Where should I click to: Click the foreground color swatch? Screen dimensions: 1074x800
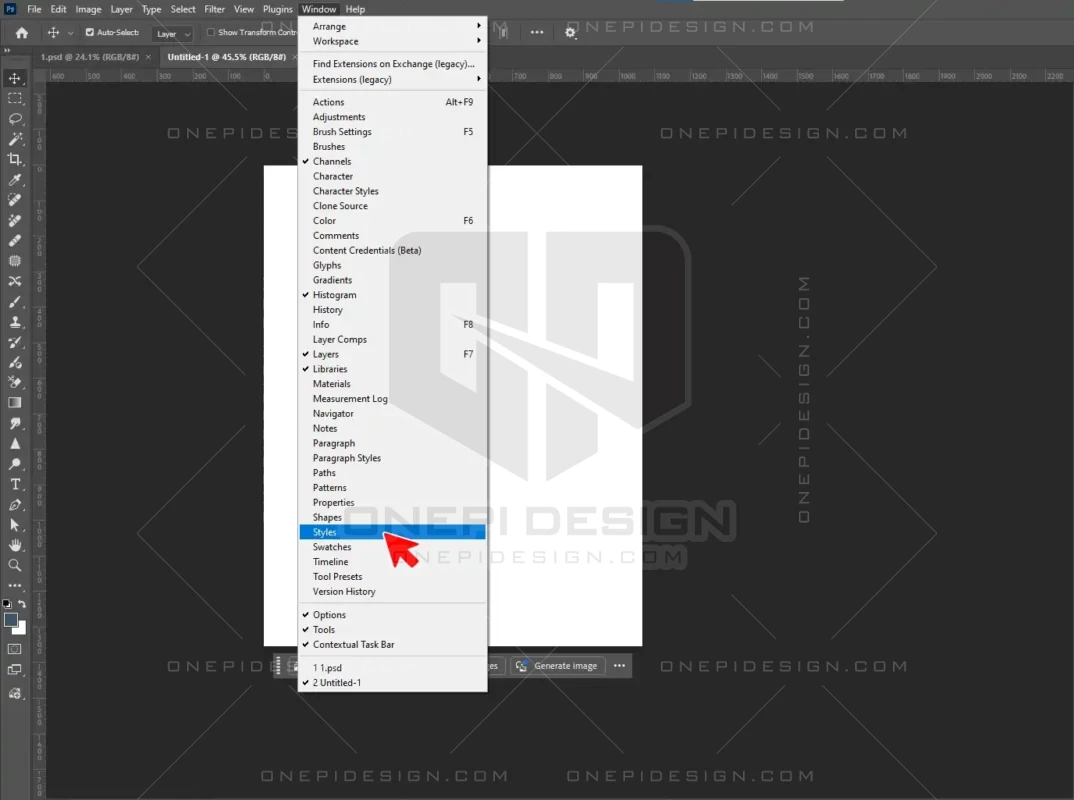tap(11, 620)
